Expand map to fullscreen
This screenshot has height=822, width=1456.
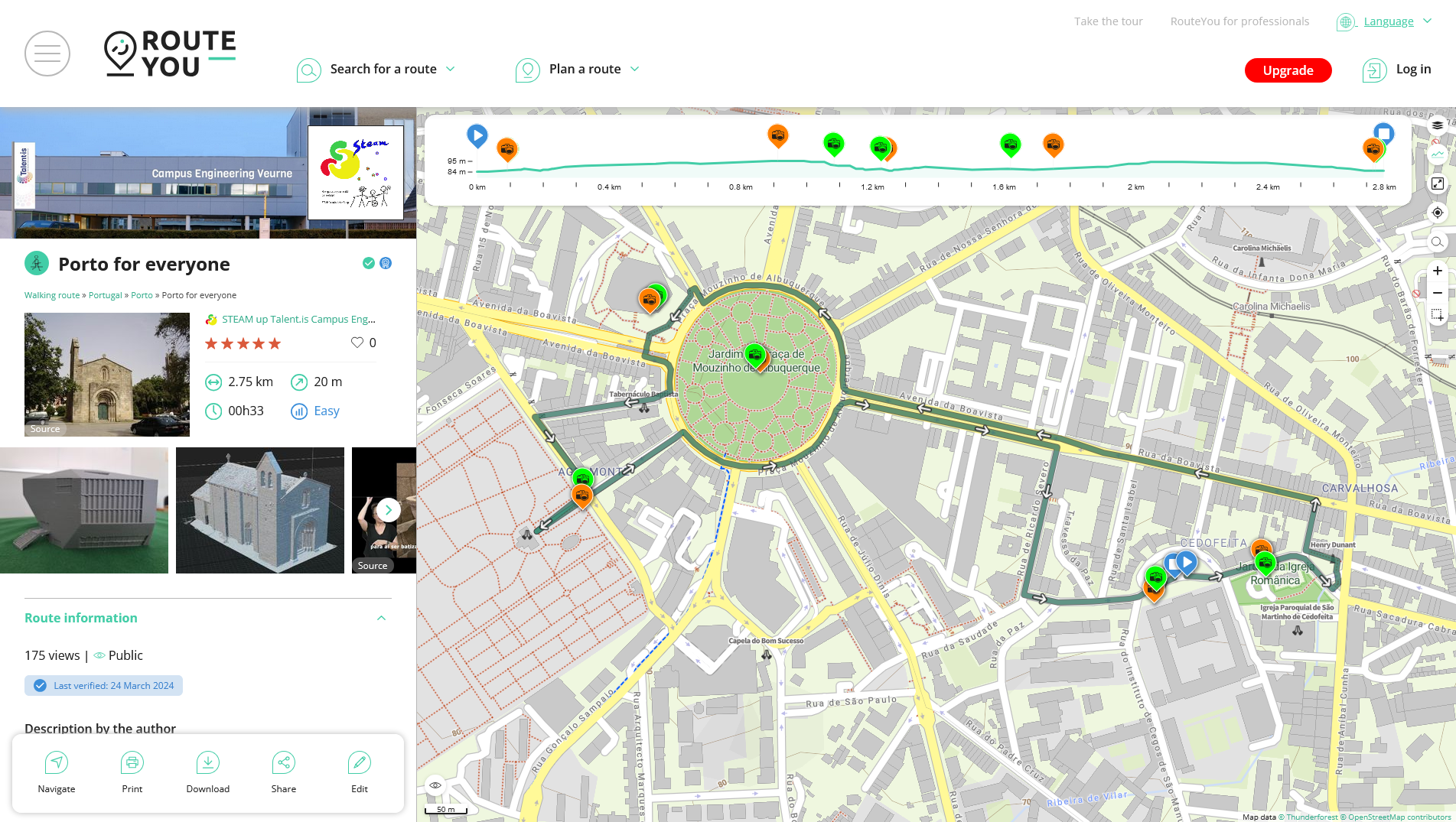1438,184
